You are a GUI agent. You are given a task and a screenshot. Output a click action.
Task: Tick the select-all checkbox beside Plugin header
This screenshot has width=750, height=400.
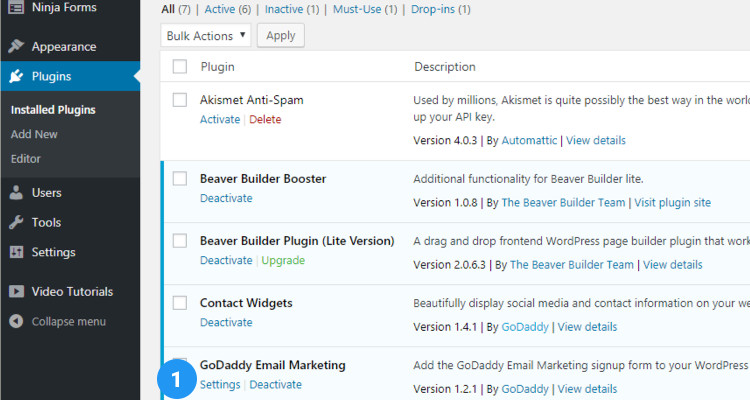coord(180,67)
